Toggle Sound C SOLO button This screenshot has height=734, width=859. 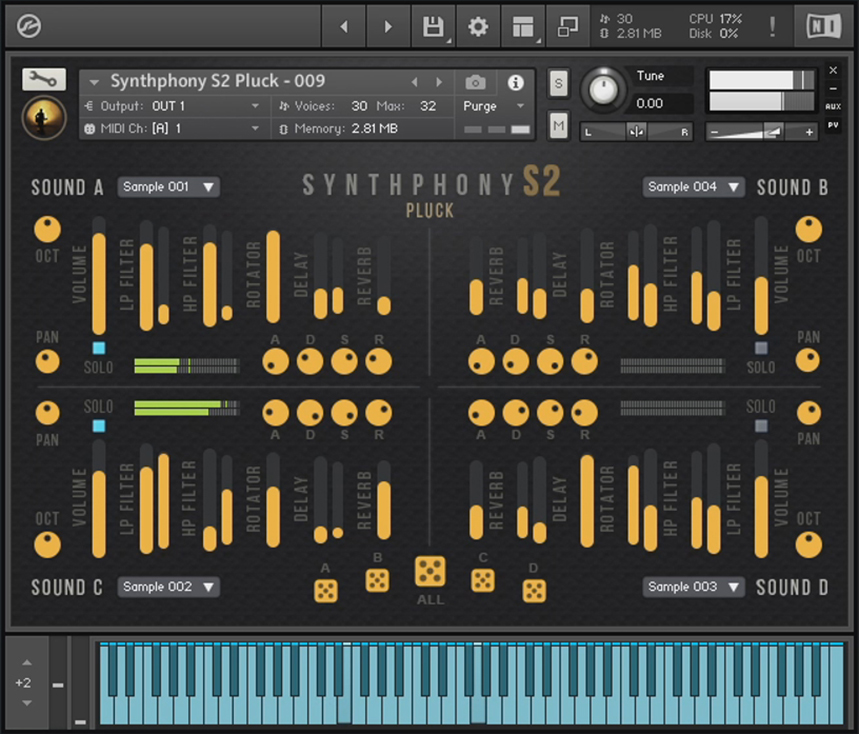(x=99, y=426)
